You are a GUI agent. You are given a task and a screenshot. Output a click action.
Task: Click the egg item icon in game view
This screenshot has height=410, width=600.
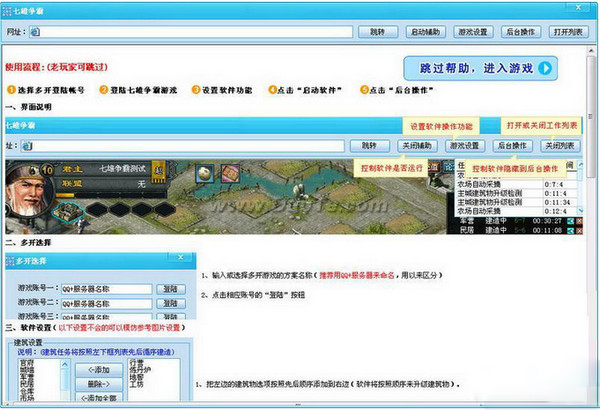pyautogui.click(x=205, y=174)
